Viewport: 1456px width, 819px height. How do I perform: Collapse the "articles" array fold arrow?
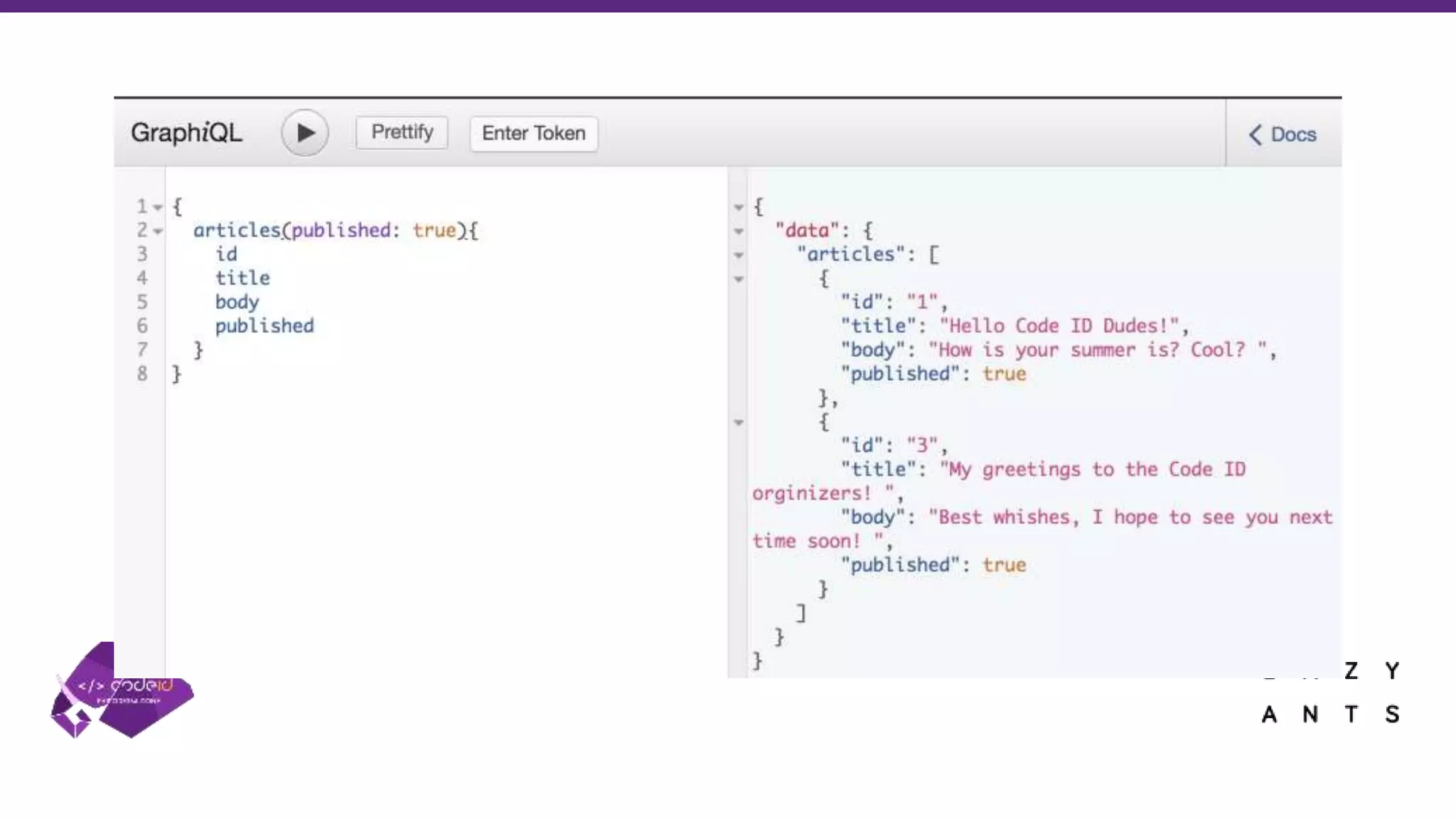[739, 255]
